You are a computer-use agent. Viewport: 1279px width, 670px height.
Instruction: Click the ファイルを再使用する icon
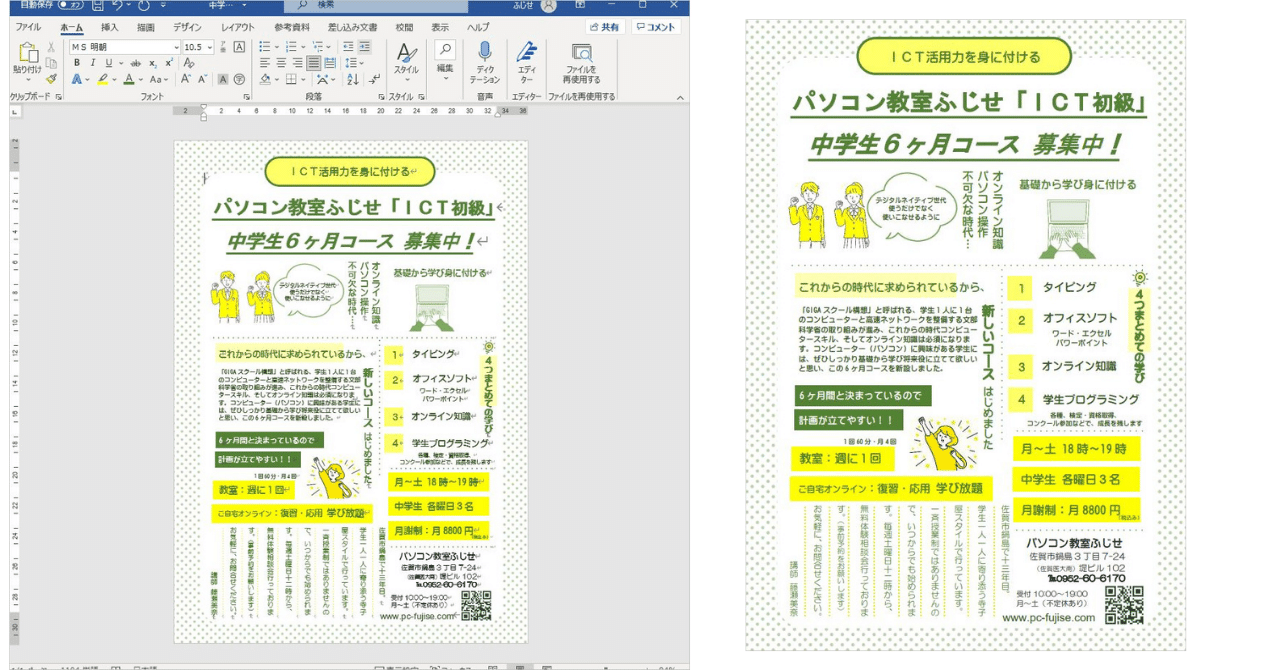[x=582, y=52]
